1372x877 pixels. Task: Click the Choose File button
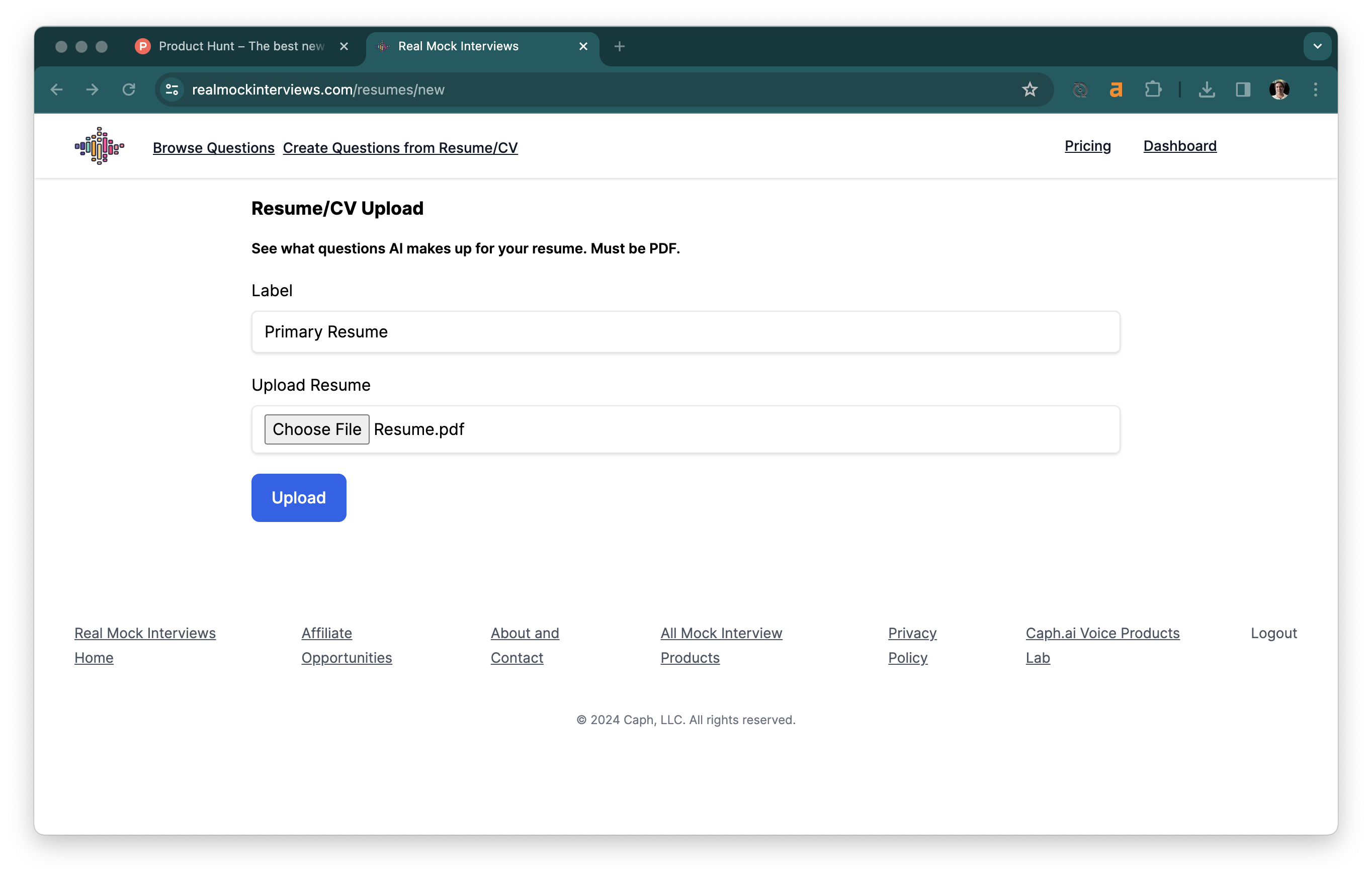[x=316, y=429]
